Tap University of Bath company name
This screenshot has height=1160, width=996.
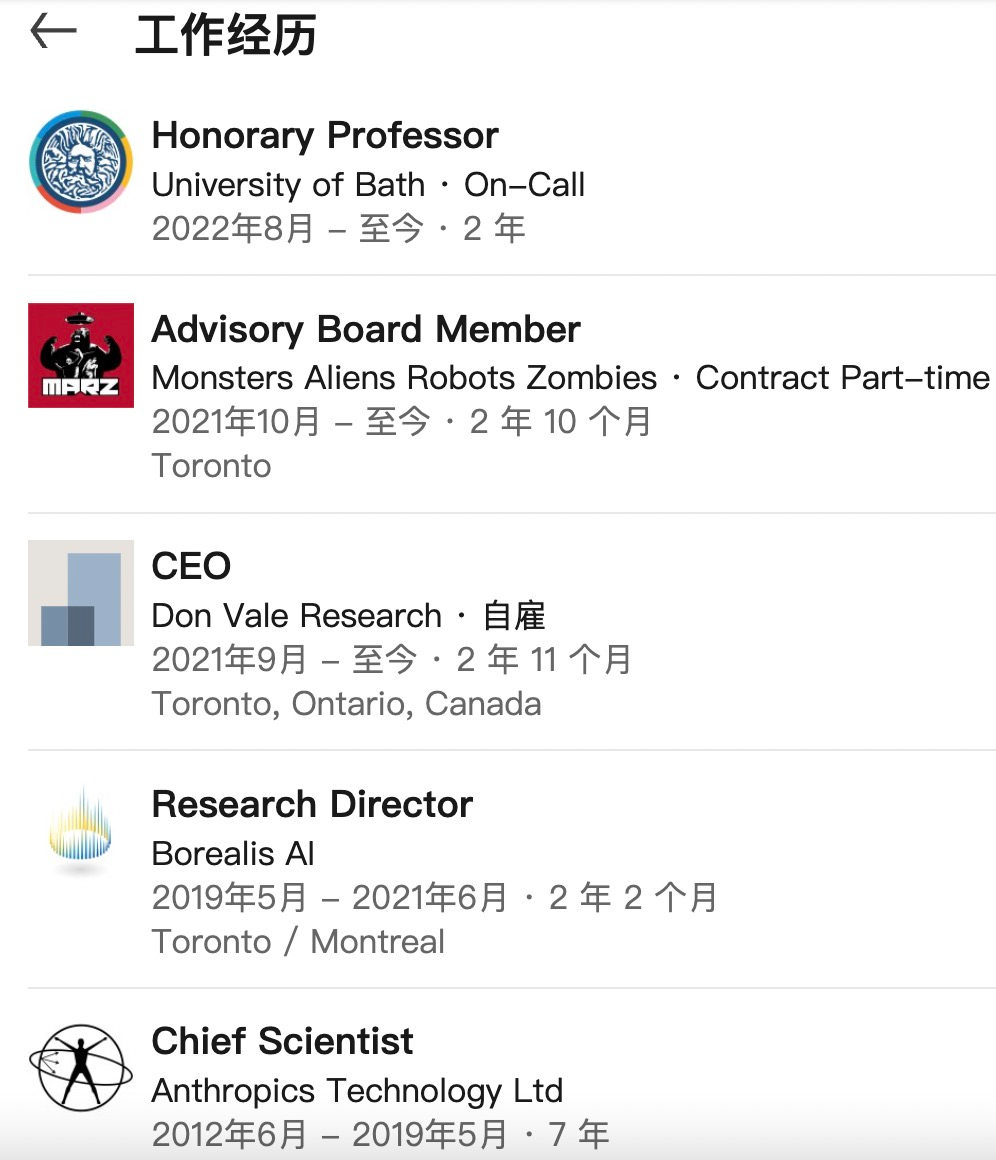tap(289, 185)
